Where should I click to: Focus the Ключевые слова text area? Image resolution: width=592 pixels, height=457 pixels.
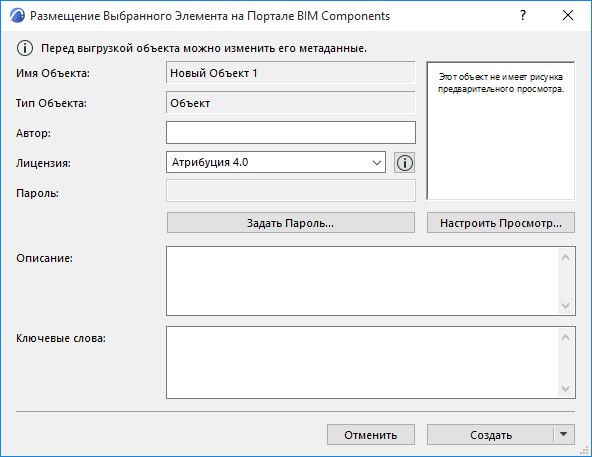tap(362, 362)
